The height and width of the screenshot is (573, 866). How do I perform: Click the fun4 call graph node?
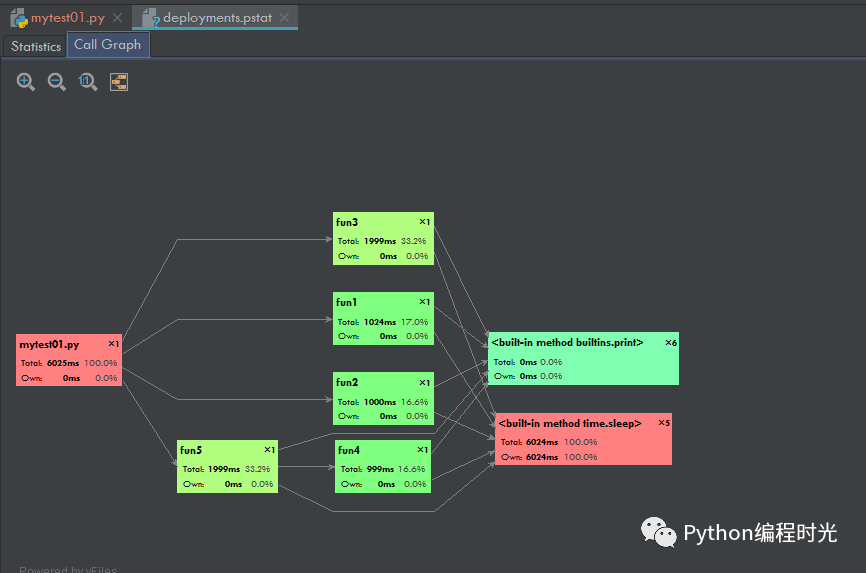point(383,466)
